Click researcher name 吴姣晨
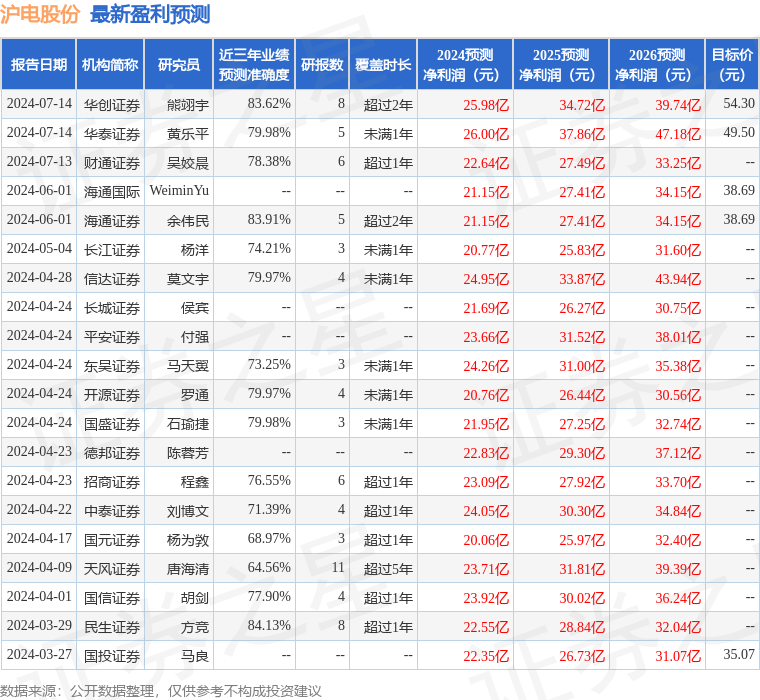The height and width of the screenshot is (700, 760). (188, 163)
